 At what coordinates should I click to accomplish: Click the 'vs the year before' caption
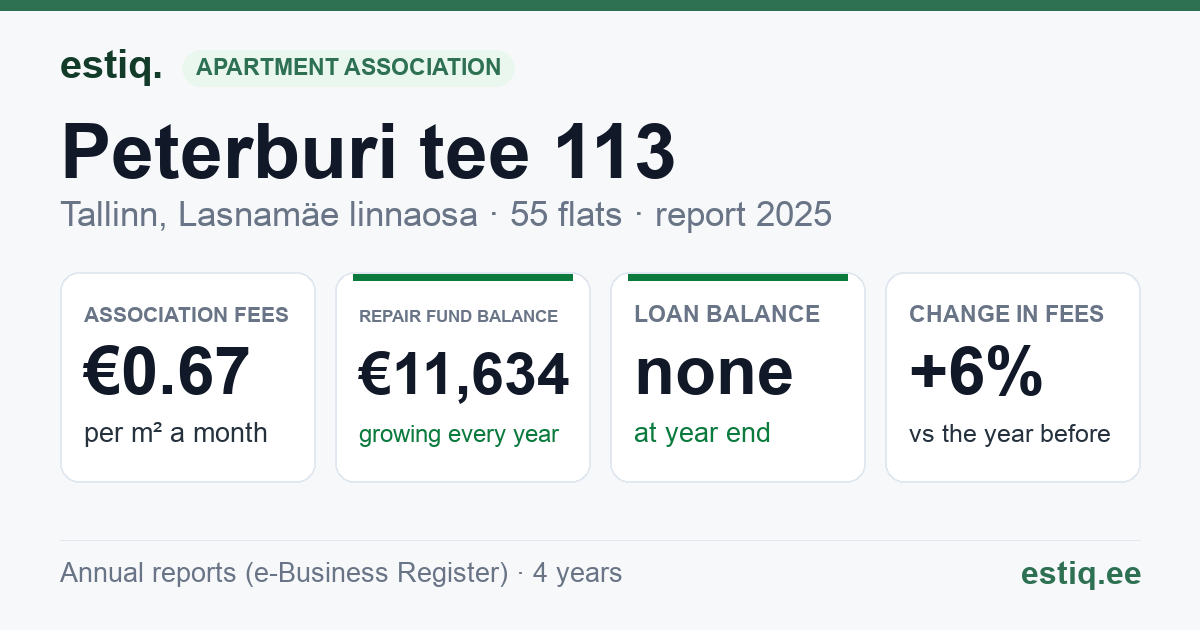coord(1010,434)
